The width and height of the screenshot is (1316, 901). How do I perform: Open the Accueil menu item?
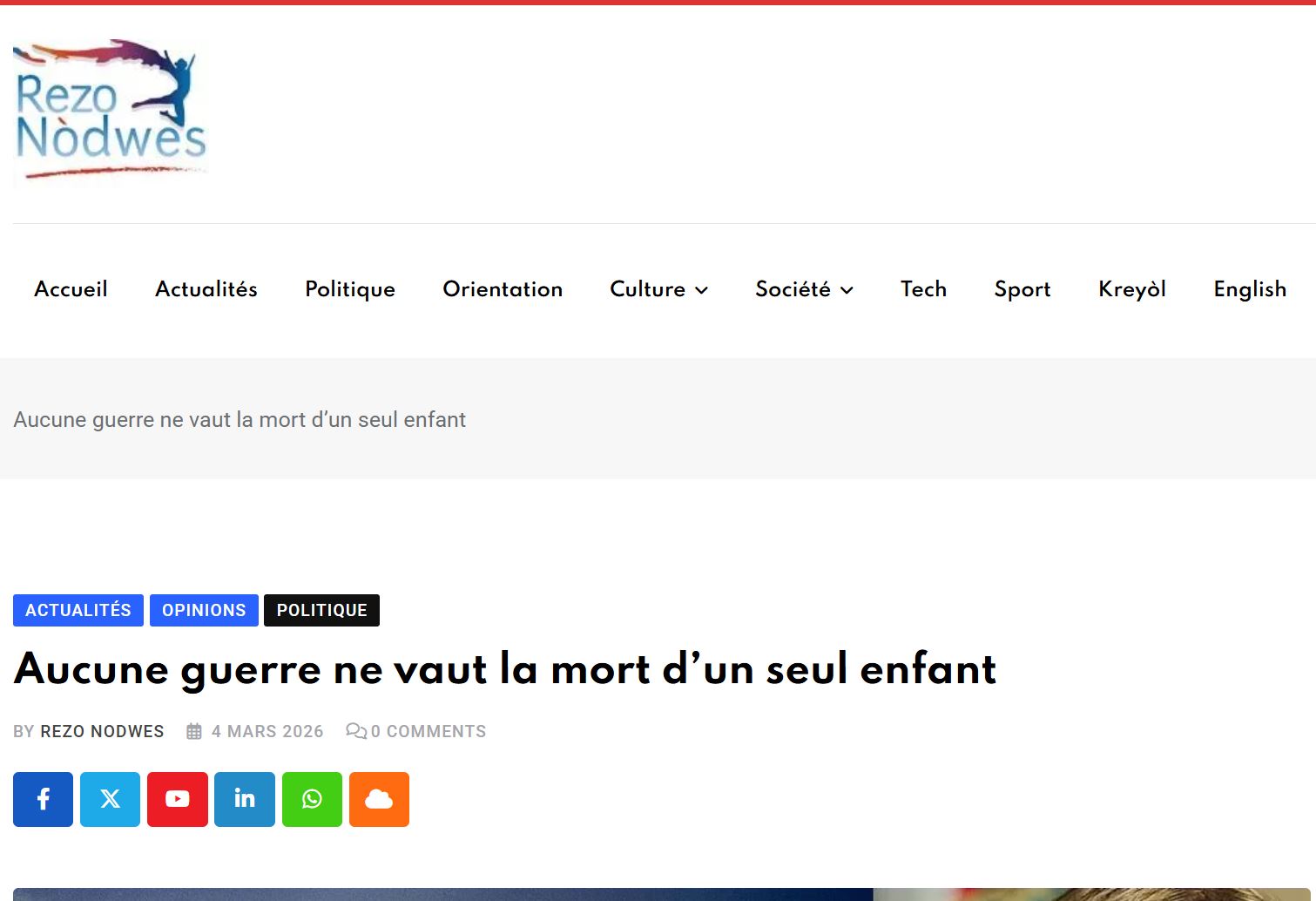pos(71,289)
